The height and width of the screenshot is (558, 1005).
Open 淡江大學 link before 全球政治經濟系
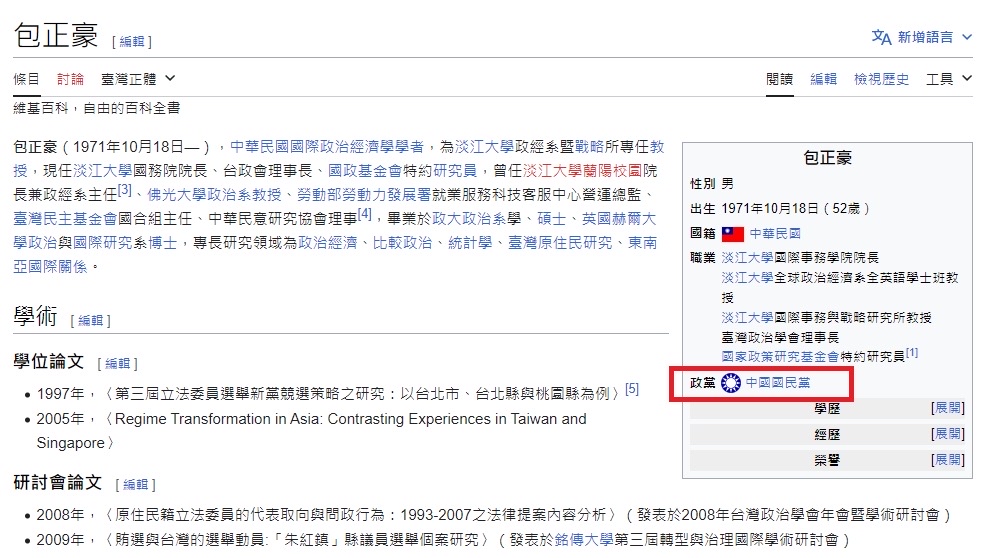pos(747,278)
